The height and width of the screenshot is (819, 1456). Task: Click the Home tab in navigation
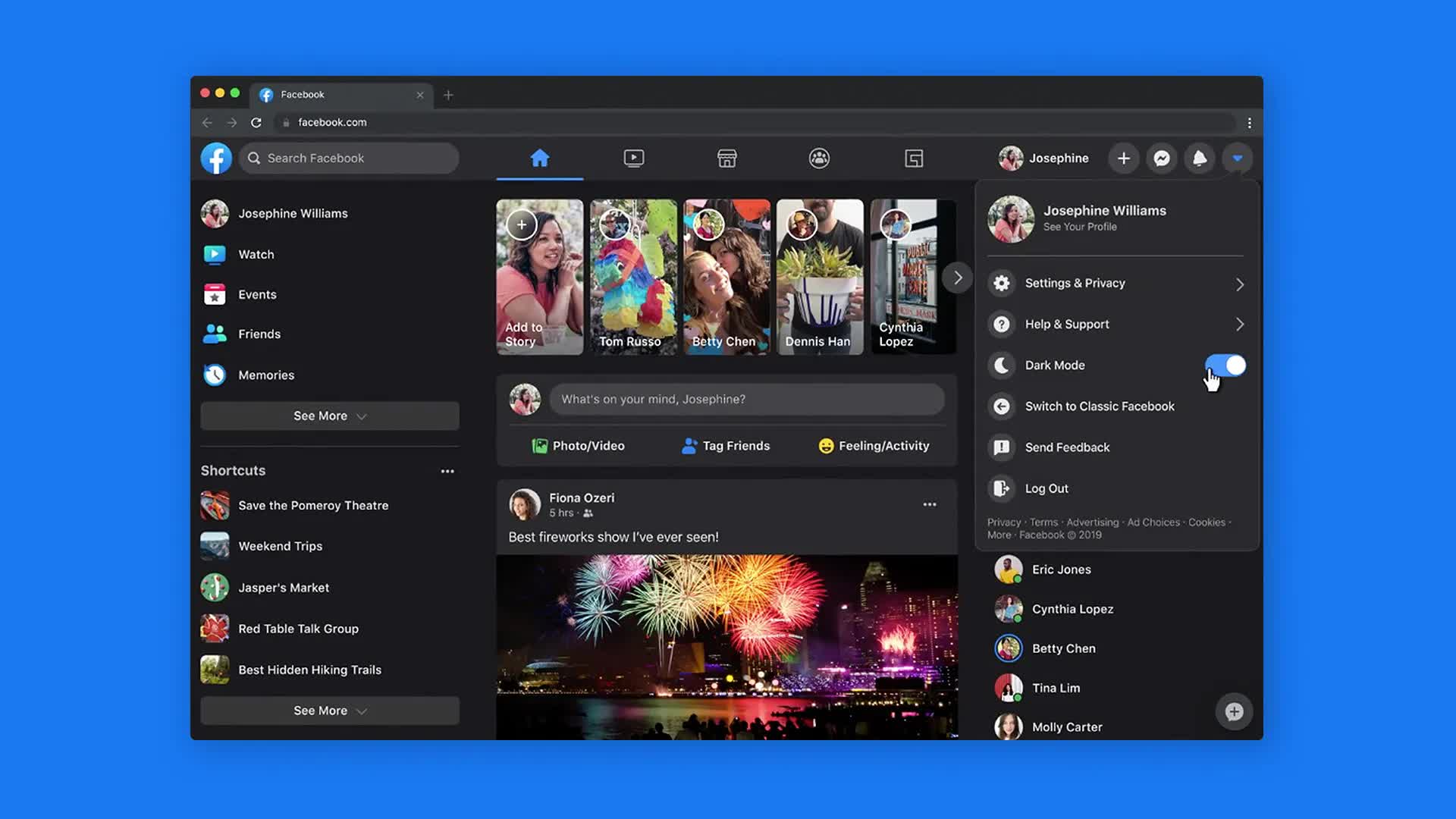[540, 157]
